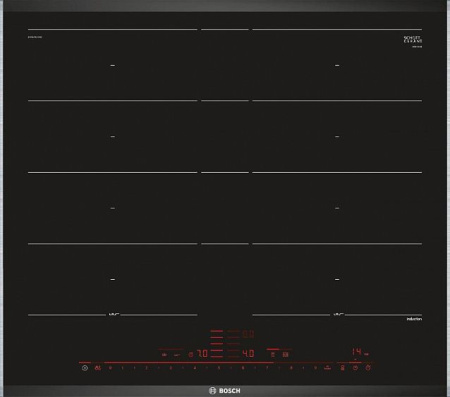
Task: Tap the hourglass cooking timer icon
Action: point(342,368)
